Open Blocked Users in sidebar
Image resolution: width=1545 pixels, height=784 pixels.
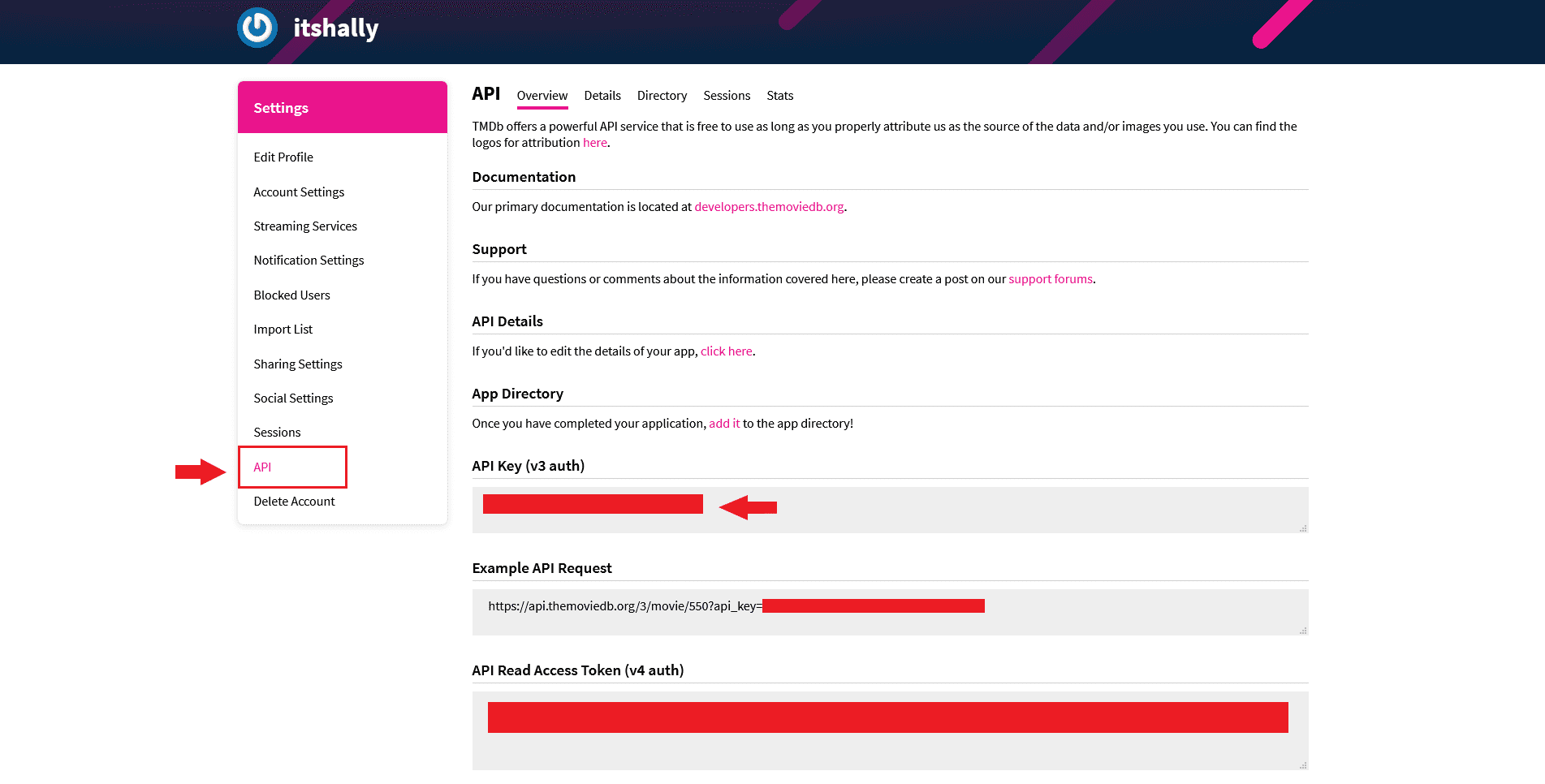[x=291, y=295]
